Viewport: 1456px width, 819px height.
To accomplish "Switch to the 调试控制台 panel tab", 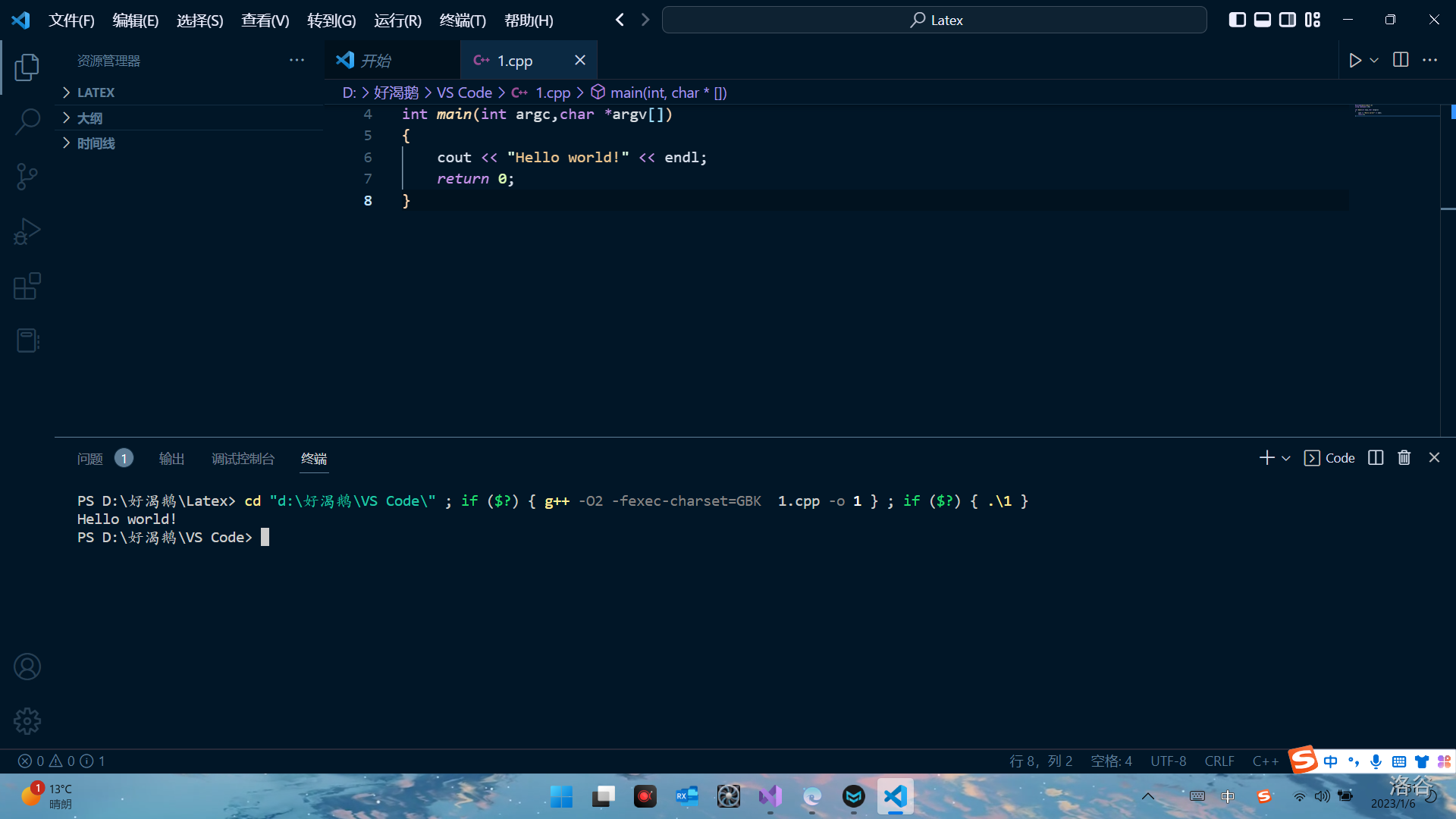I will [x=243, y=459].
